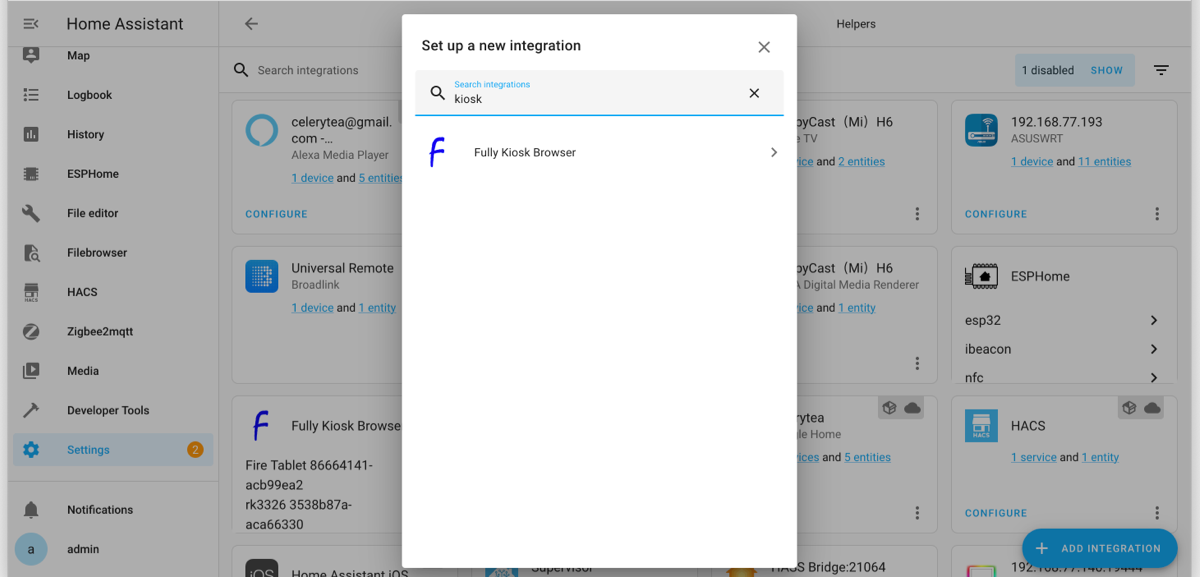
Task: Open ESPHome sidebar entry
Action: click(x=113, y=174)
